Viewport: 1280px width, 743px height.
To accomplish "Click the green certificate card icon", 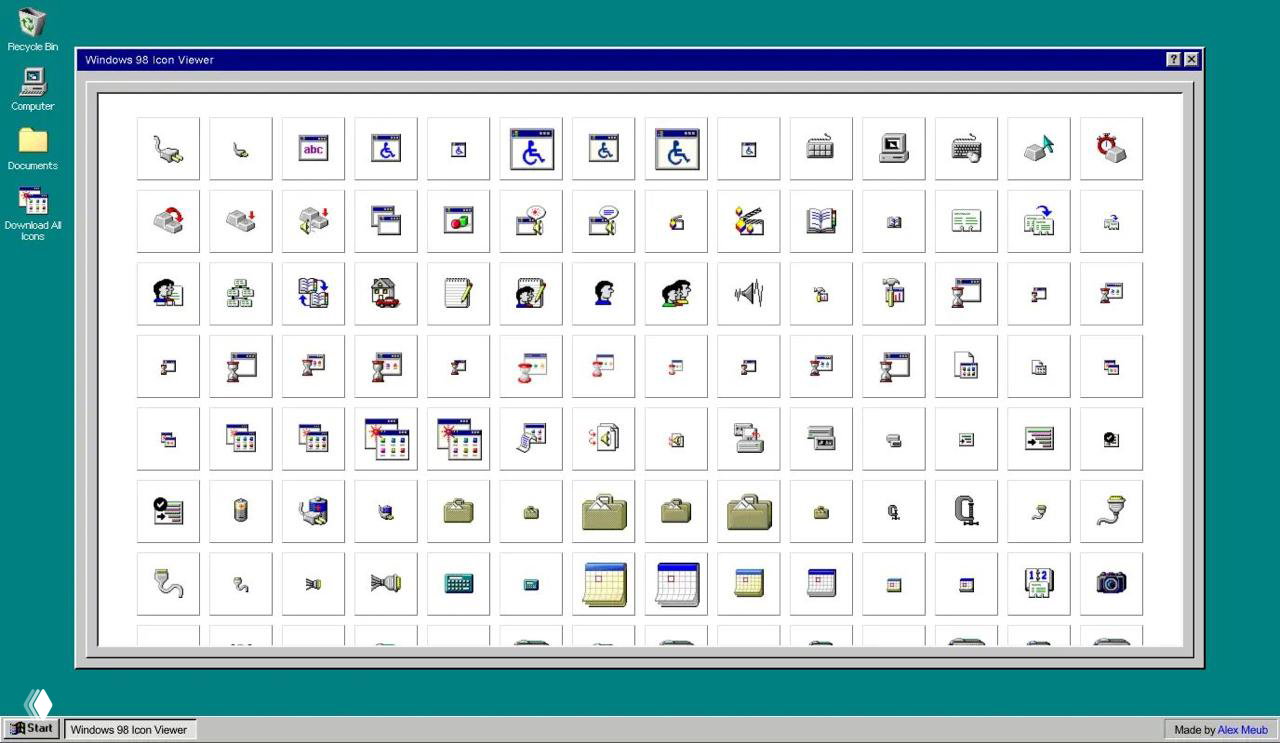I will (x=966, y=221).
